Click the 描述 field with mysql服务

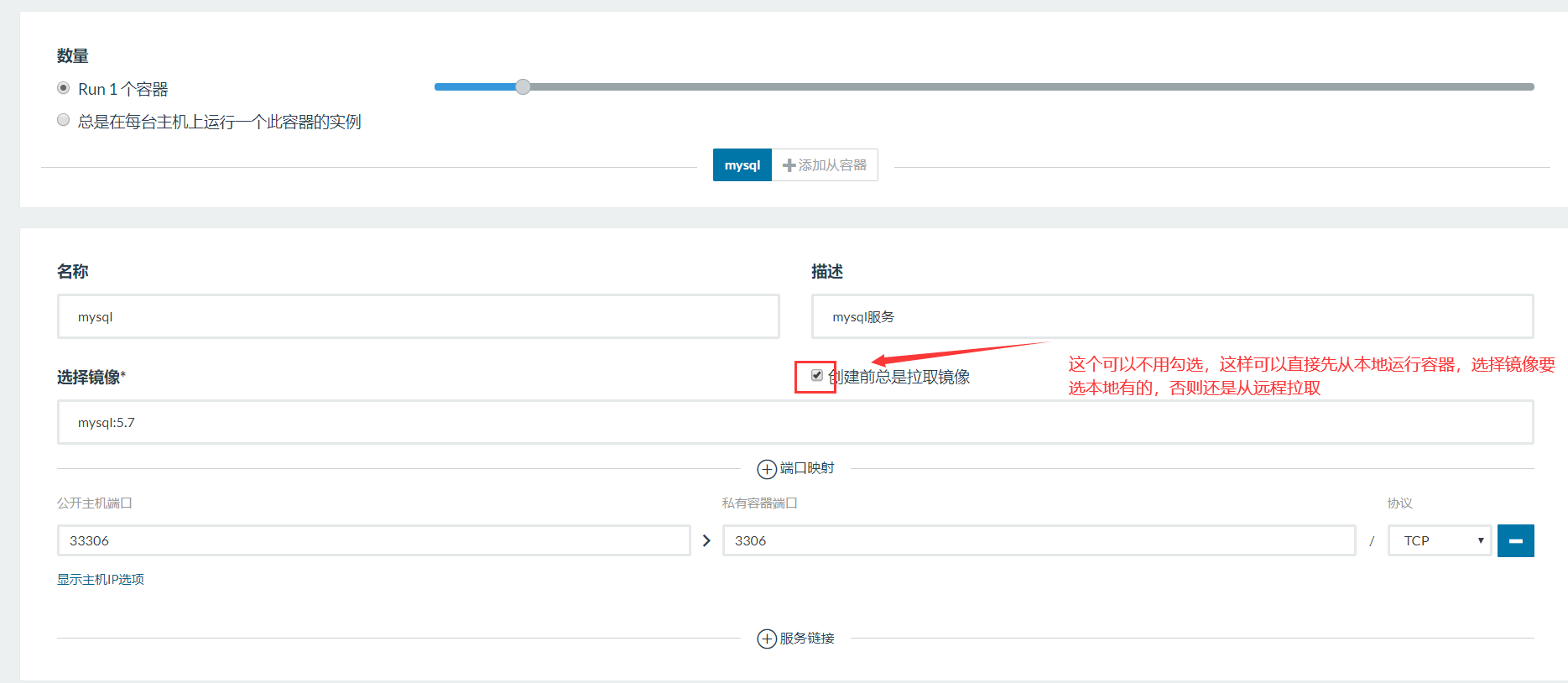point(1171,317)
